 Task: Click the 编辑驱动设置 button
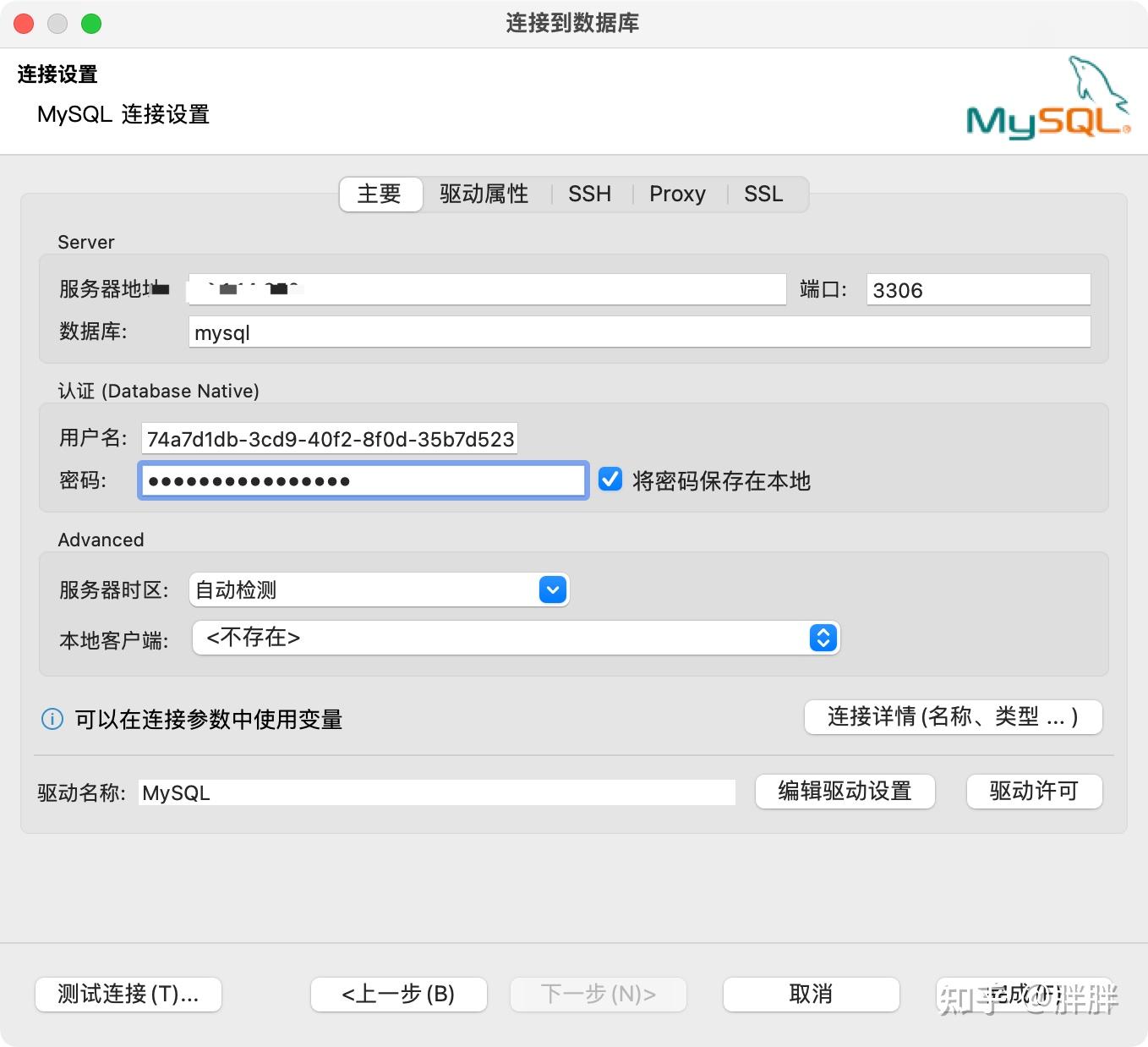[x=845, y=792]
